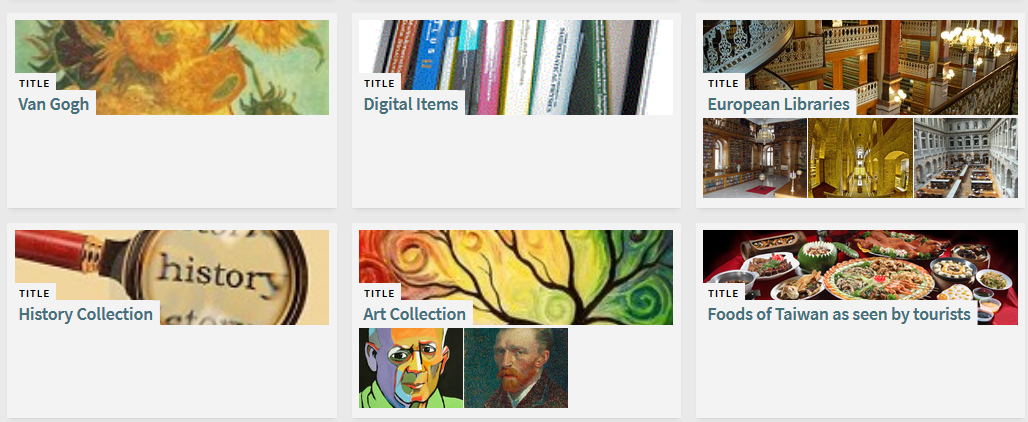Select the Van Gogh self-portrait thumbnail
The image size is (1028, 422).
coord(516,368)
